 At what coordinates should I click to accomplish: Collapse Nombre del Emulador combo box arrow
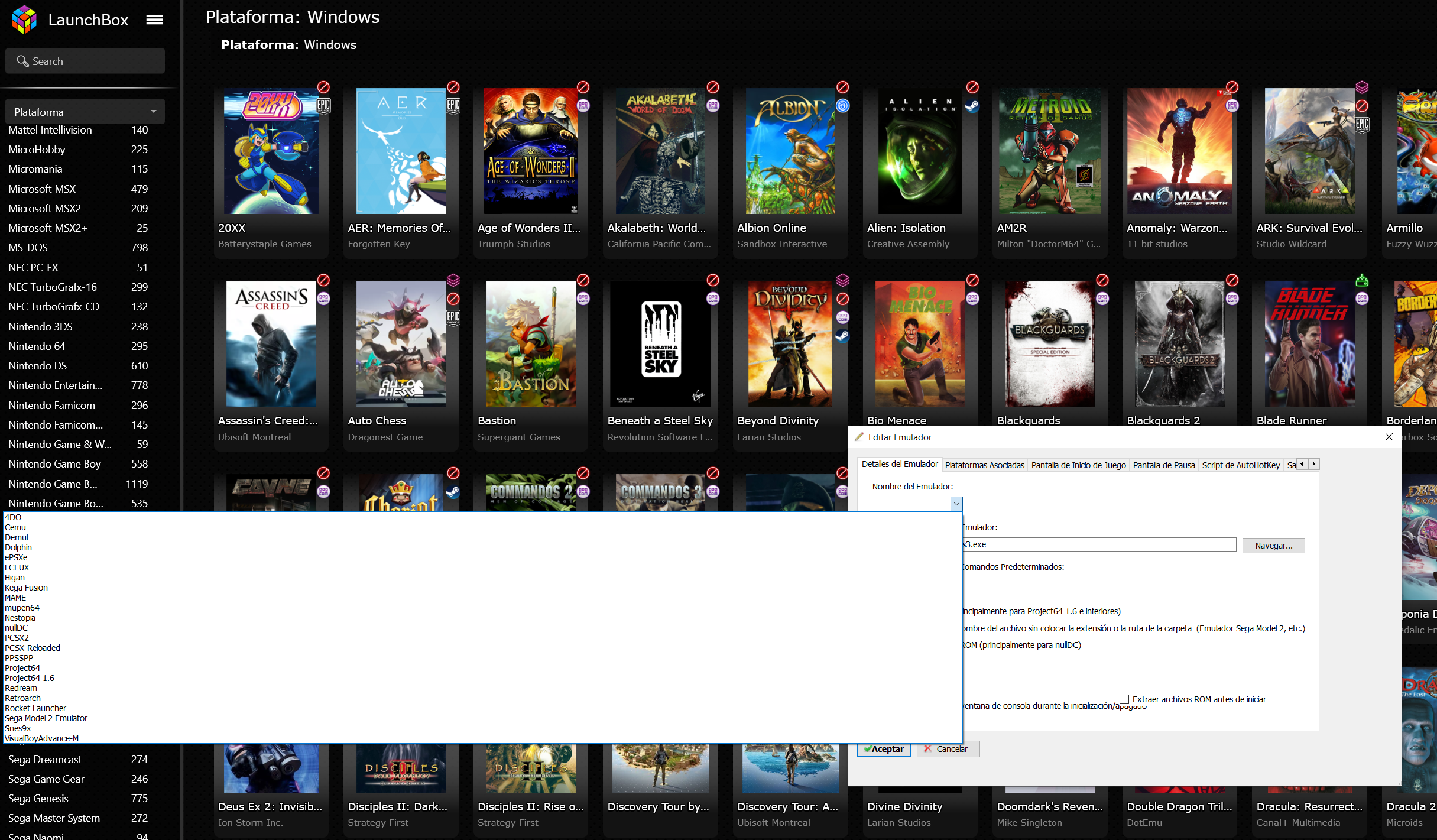coord(956,504)
